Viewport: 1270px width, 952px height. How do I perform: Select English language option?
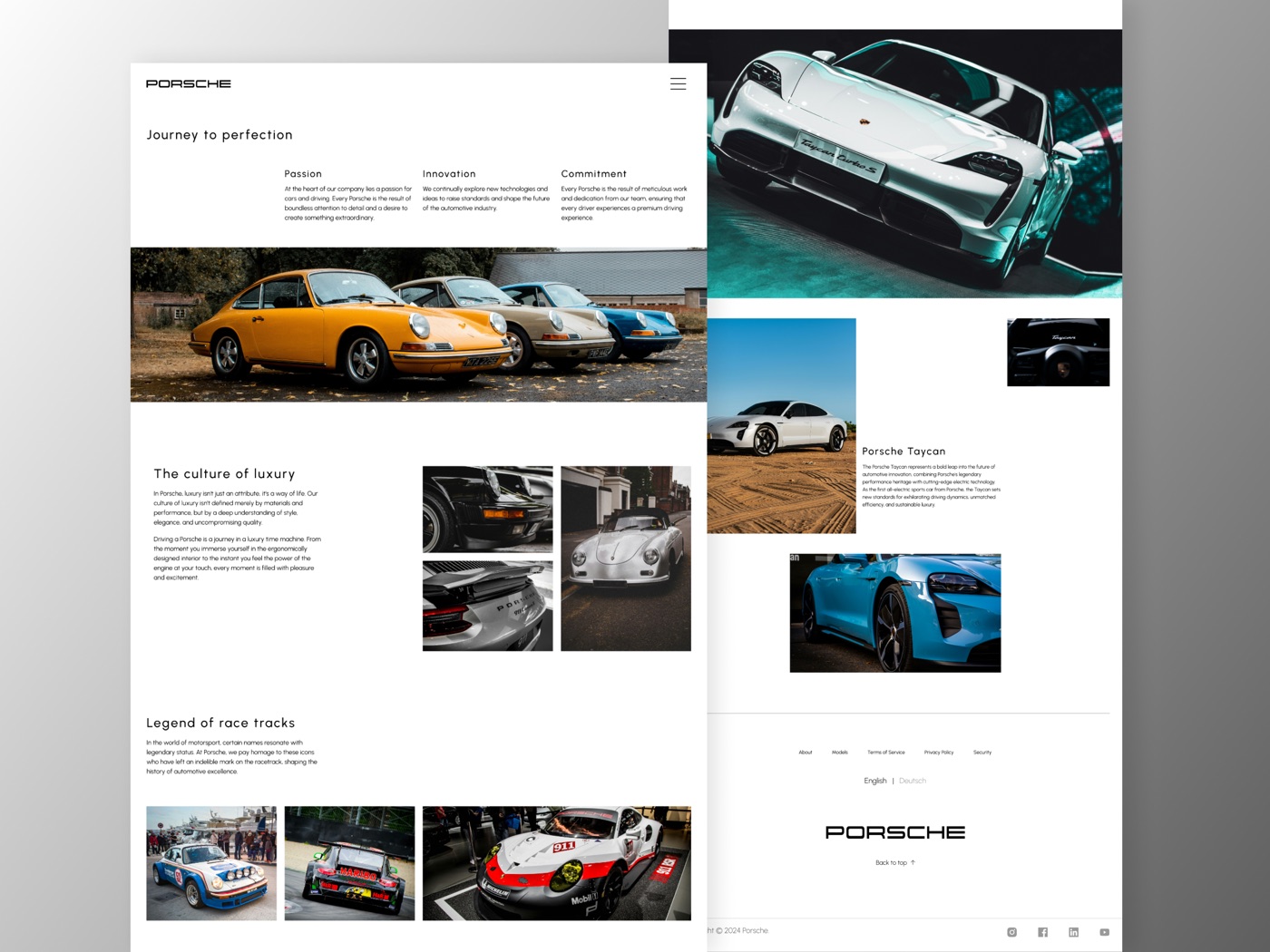point(875,781)
